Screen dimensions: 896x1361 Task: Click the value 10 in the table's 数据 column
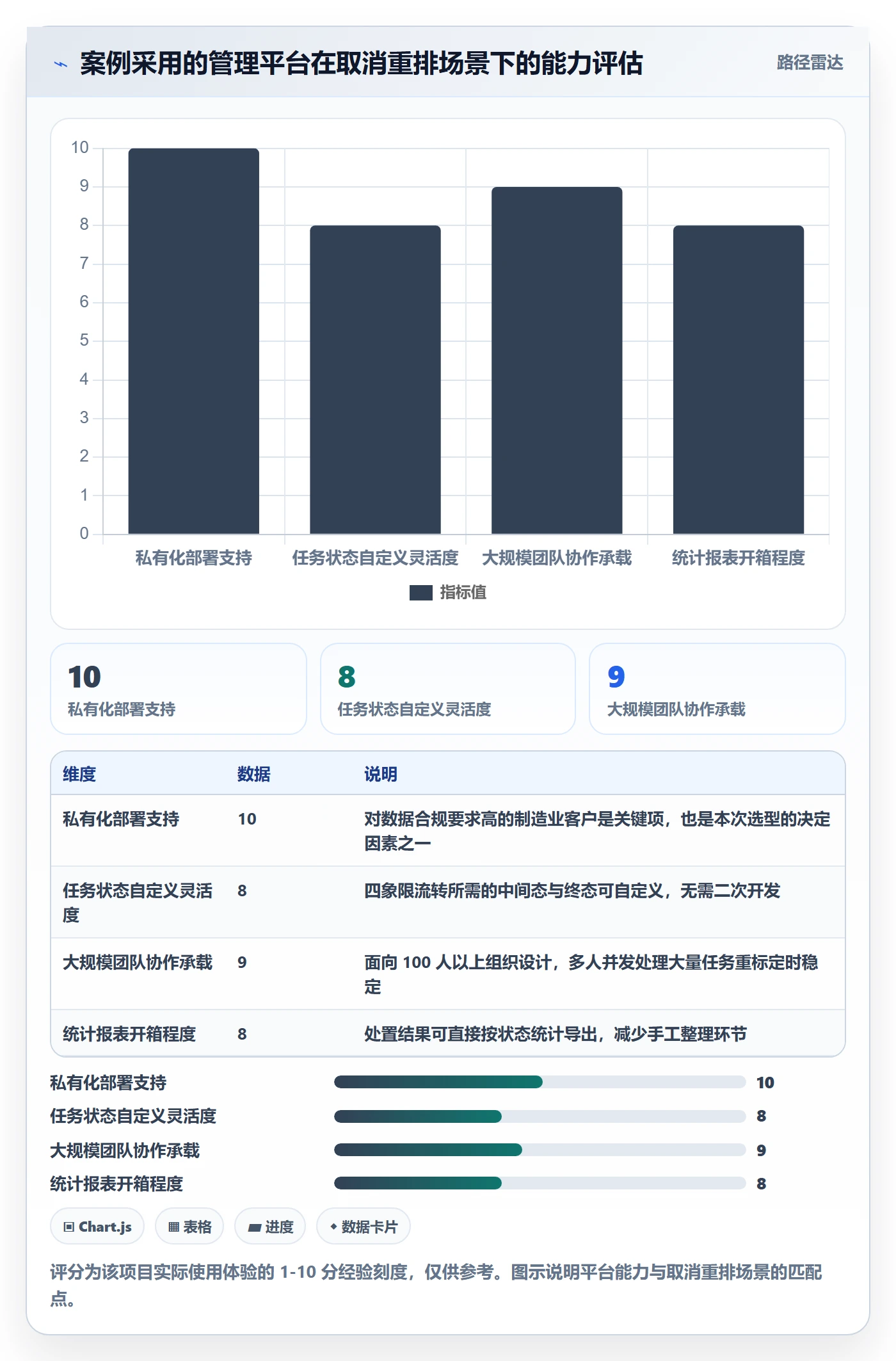(247, 819)
